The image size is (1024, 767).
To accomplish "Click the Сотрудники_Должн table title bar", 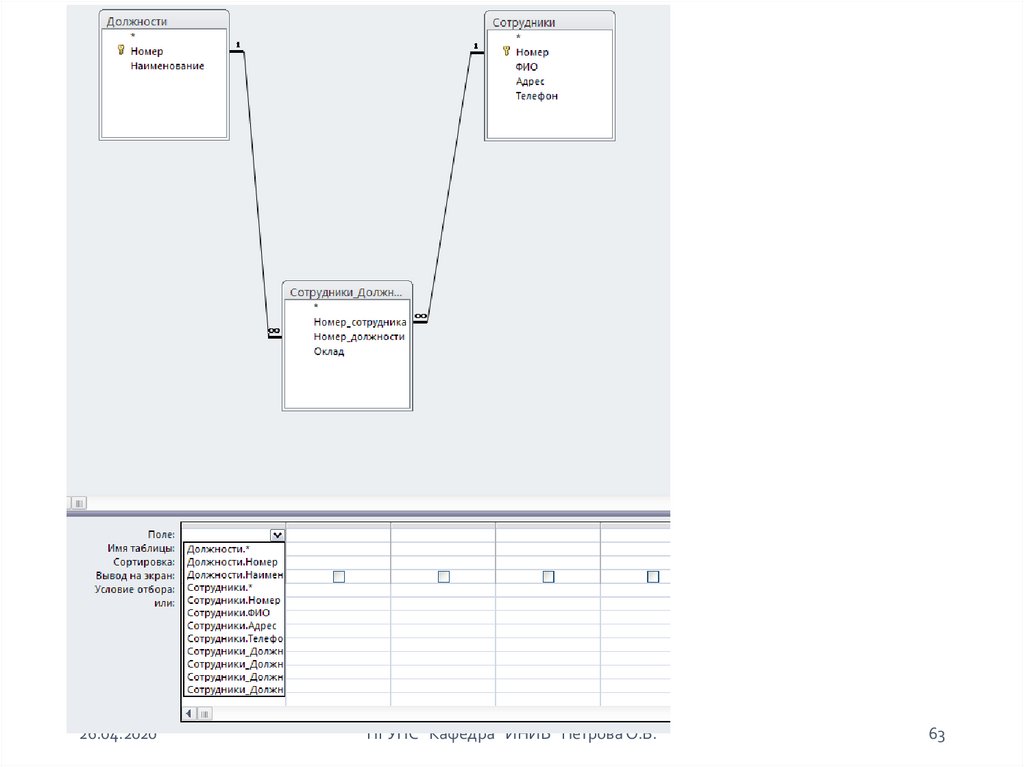I will tap(346, 292).
